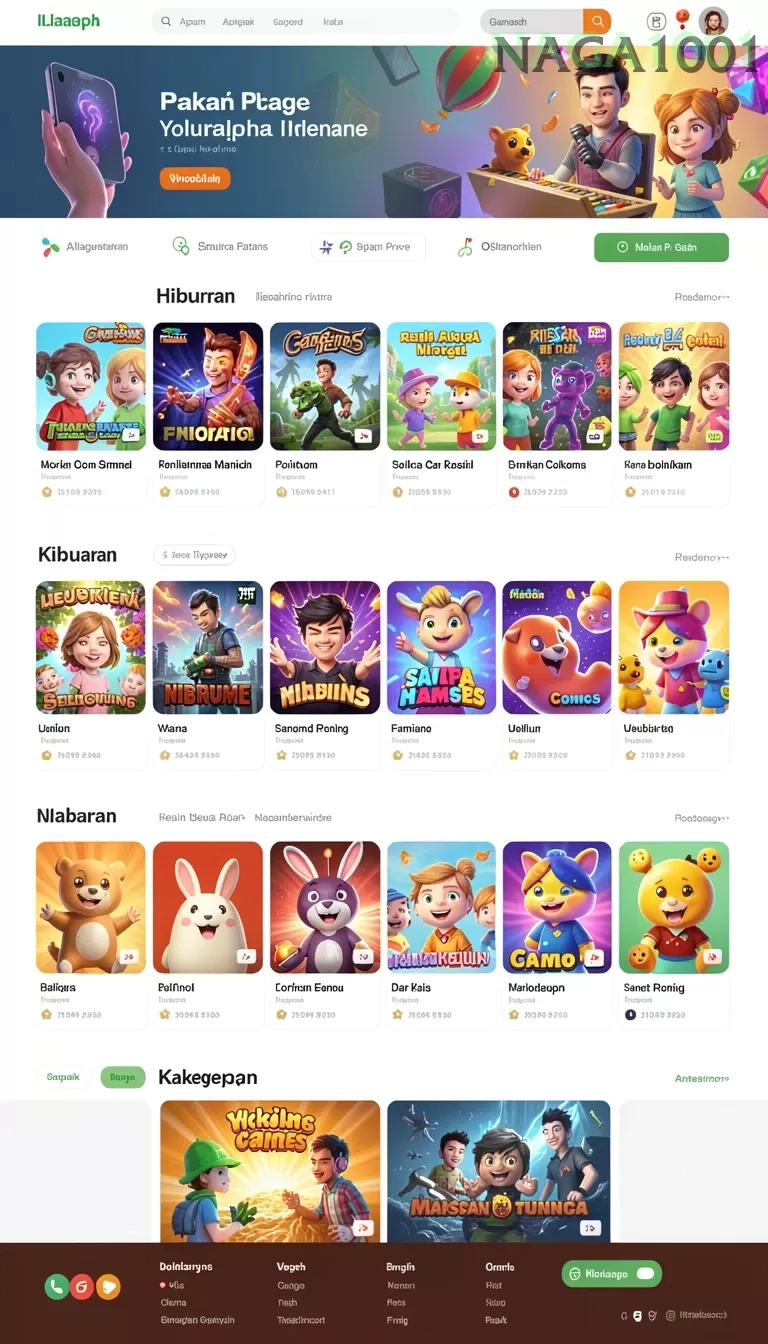Expand the Hiburran section see-more link
The height and width of the screenshot is (1344, 768).
tap(702, 297)
